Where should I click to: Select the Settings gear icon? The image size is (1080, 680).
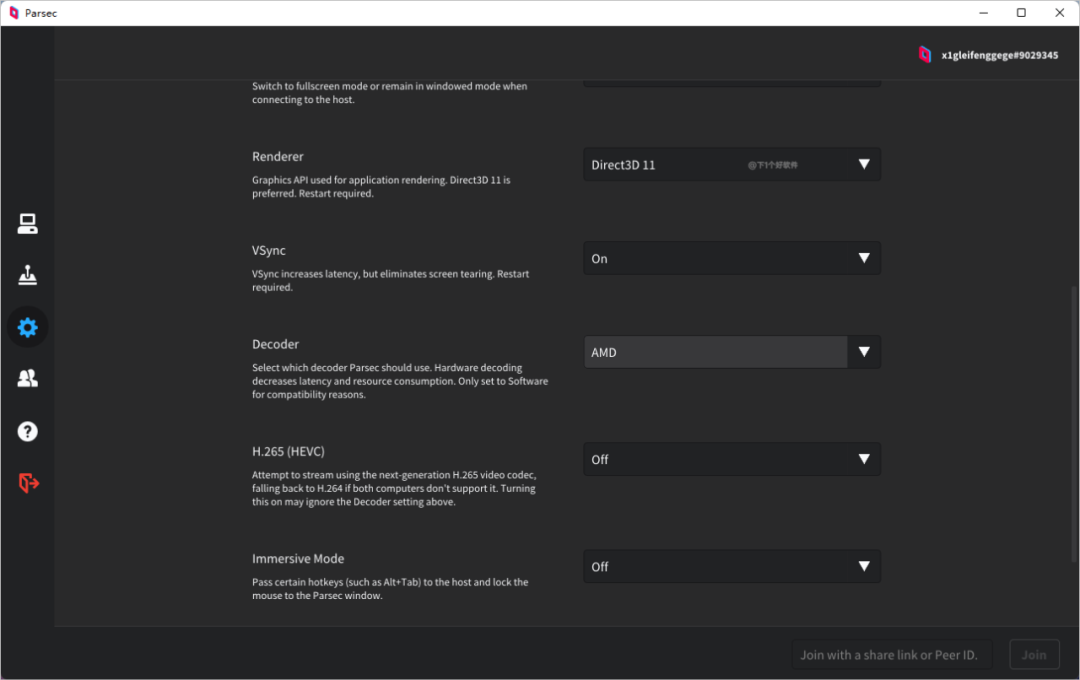click(x=27, y=327)
